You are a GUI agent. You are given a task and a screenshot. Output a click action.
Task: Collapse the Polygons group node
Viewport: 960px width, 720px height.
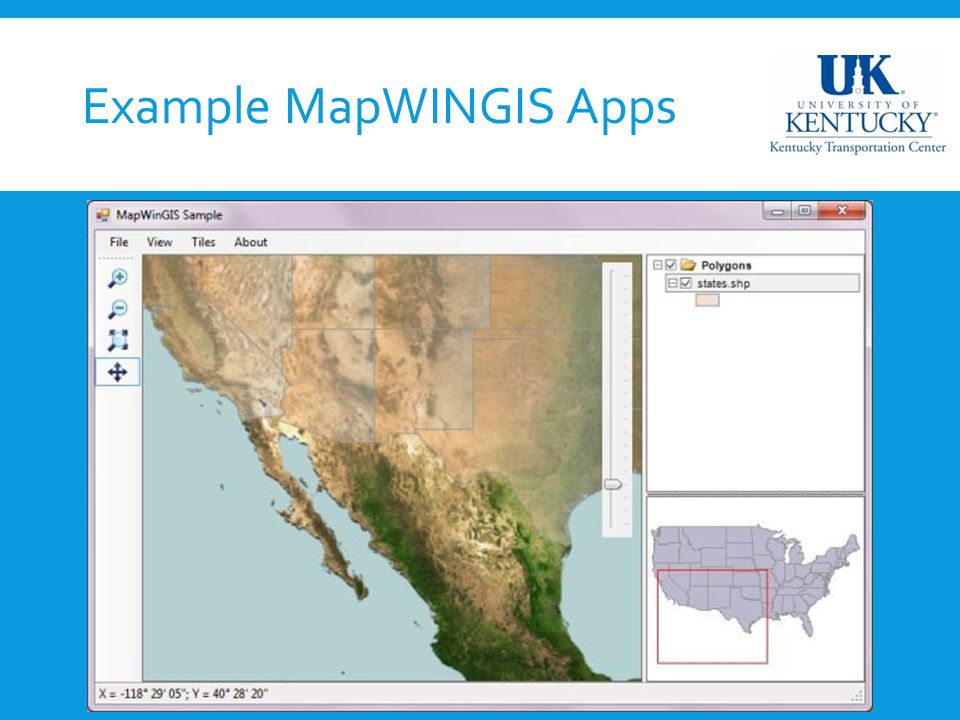point(658,265)
